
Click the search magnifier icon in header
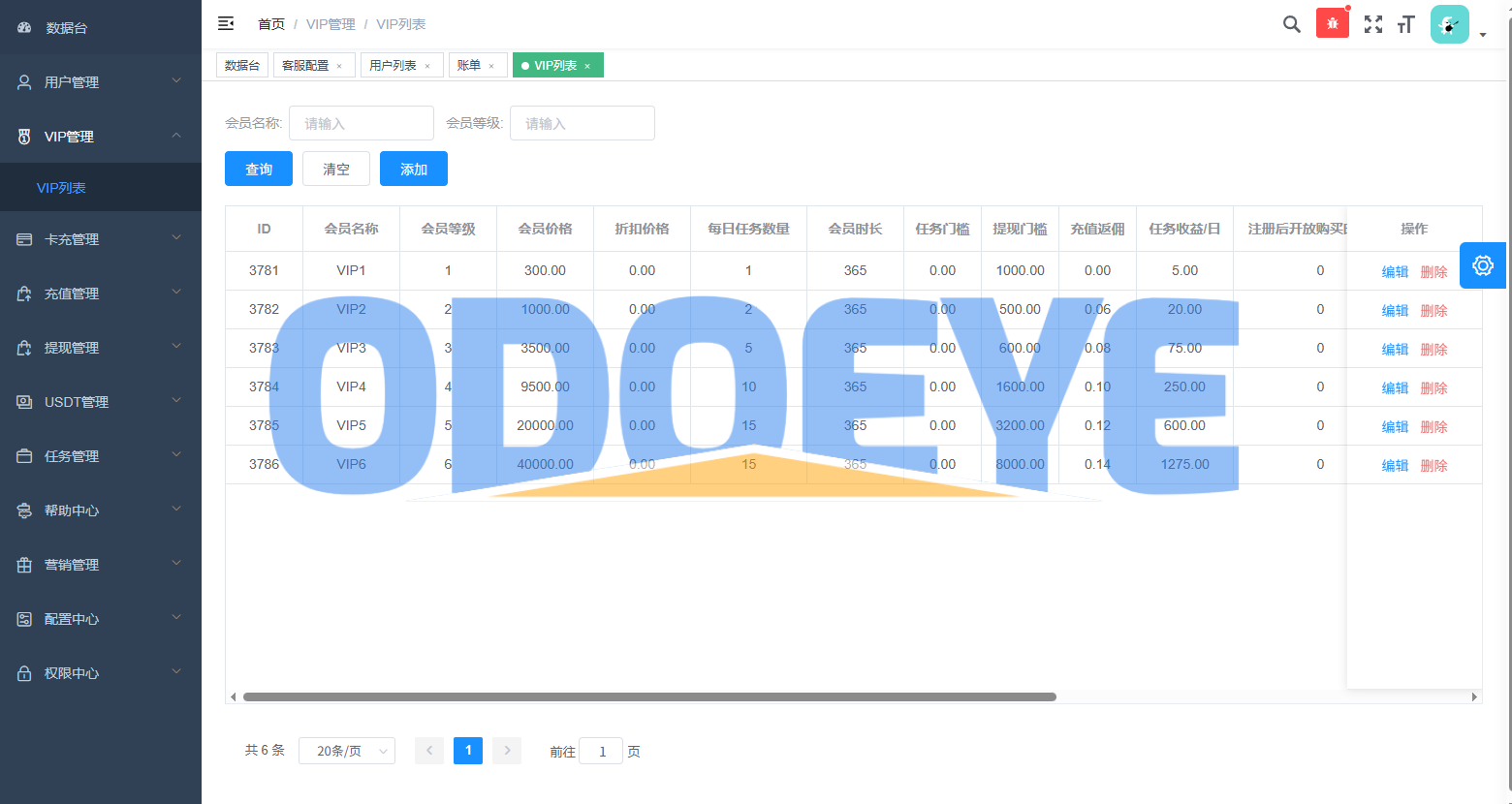[x=1291, y=24]
